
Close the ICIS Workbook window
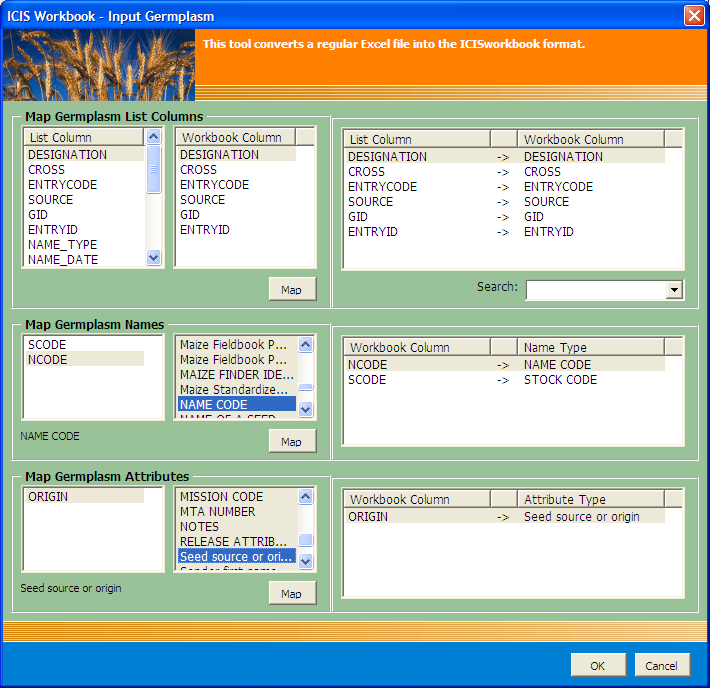point(694,16)
